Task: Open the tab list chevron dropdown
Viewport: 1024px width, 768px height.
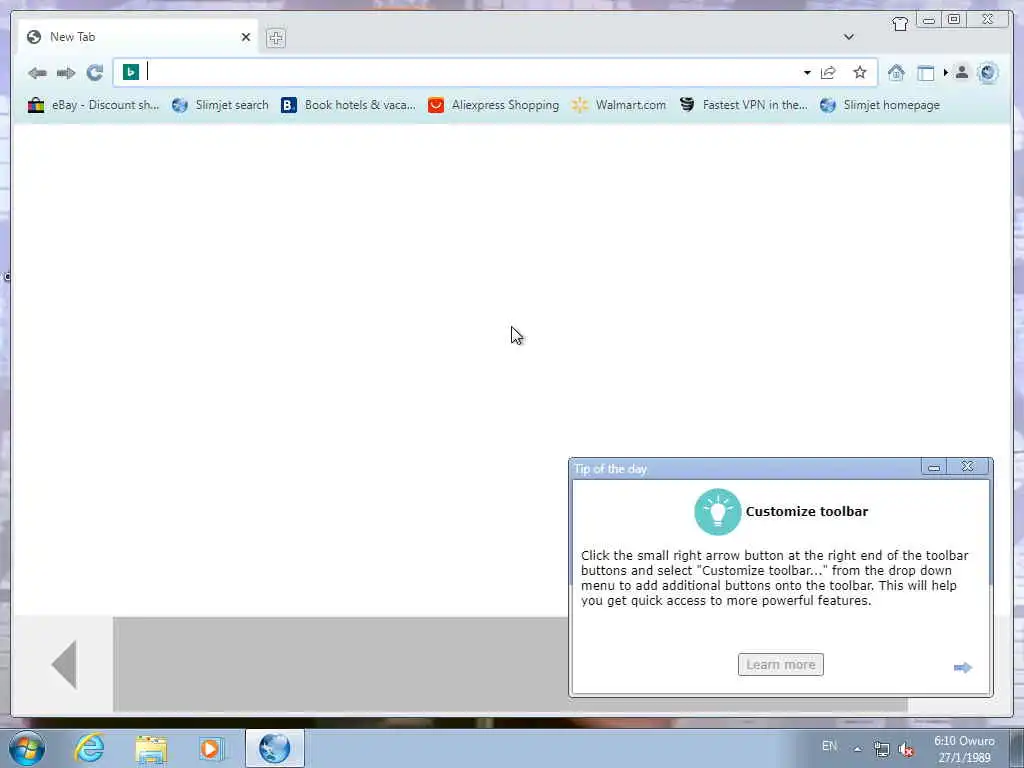Action: point(848,37)
